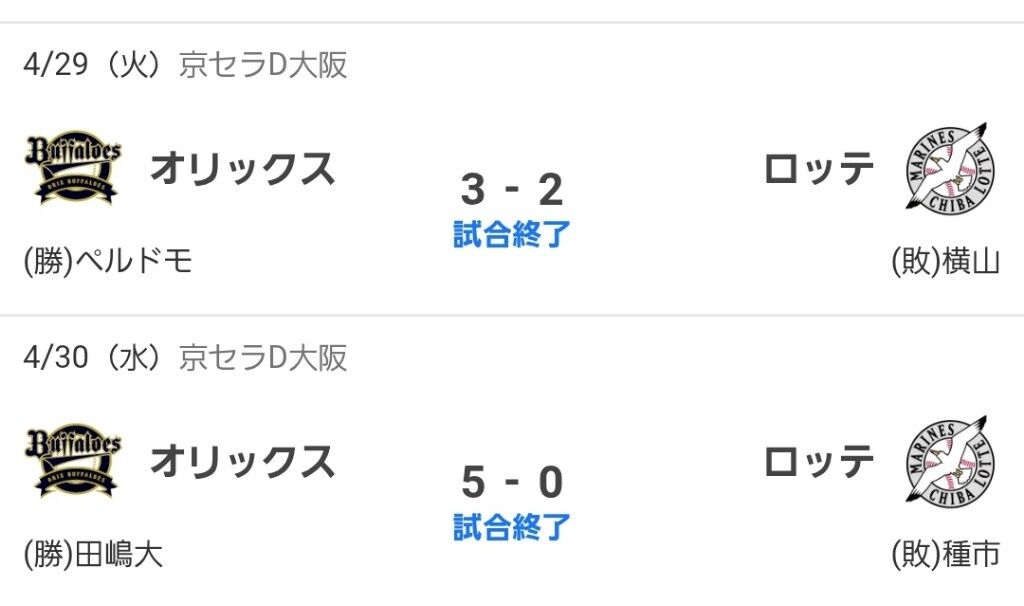Open the 試合終了 link under 3 - 2

point(512,234)
